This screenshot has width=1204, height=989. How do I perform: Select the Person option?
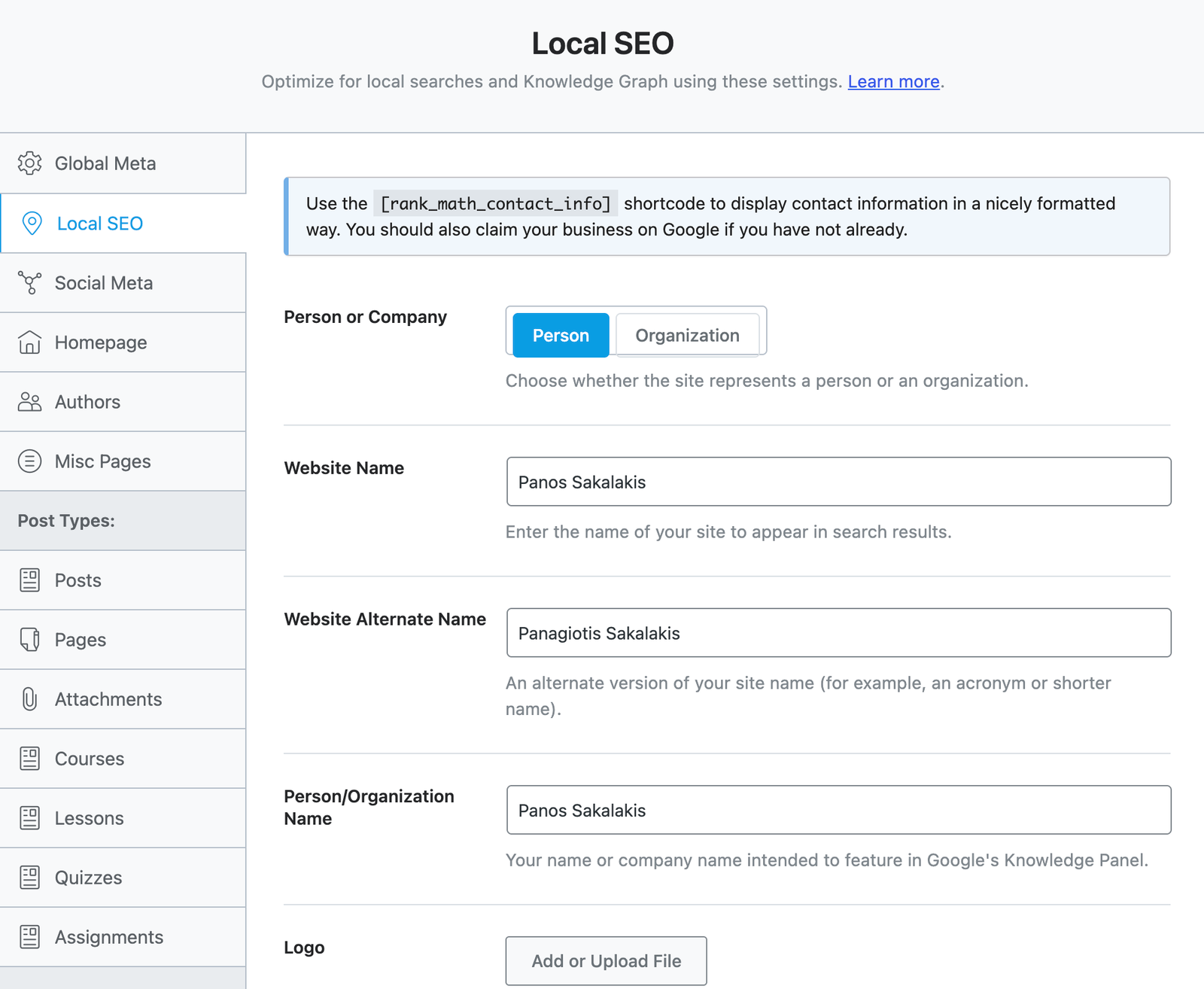[x=561, y=335]
